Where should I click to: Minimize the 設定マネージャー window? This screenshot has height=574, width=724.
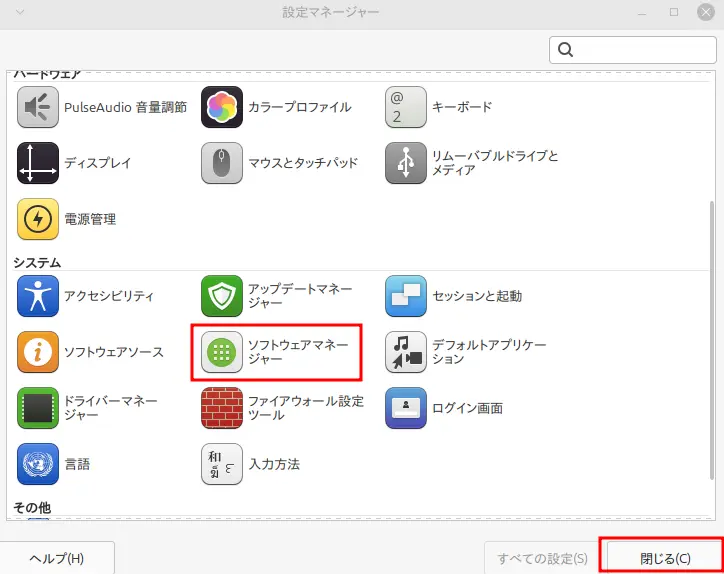[x=642, y=12]
